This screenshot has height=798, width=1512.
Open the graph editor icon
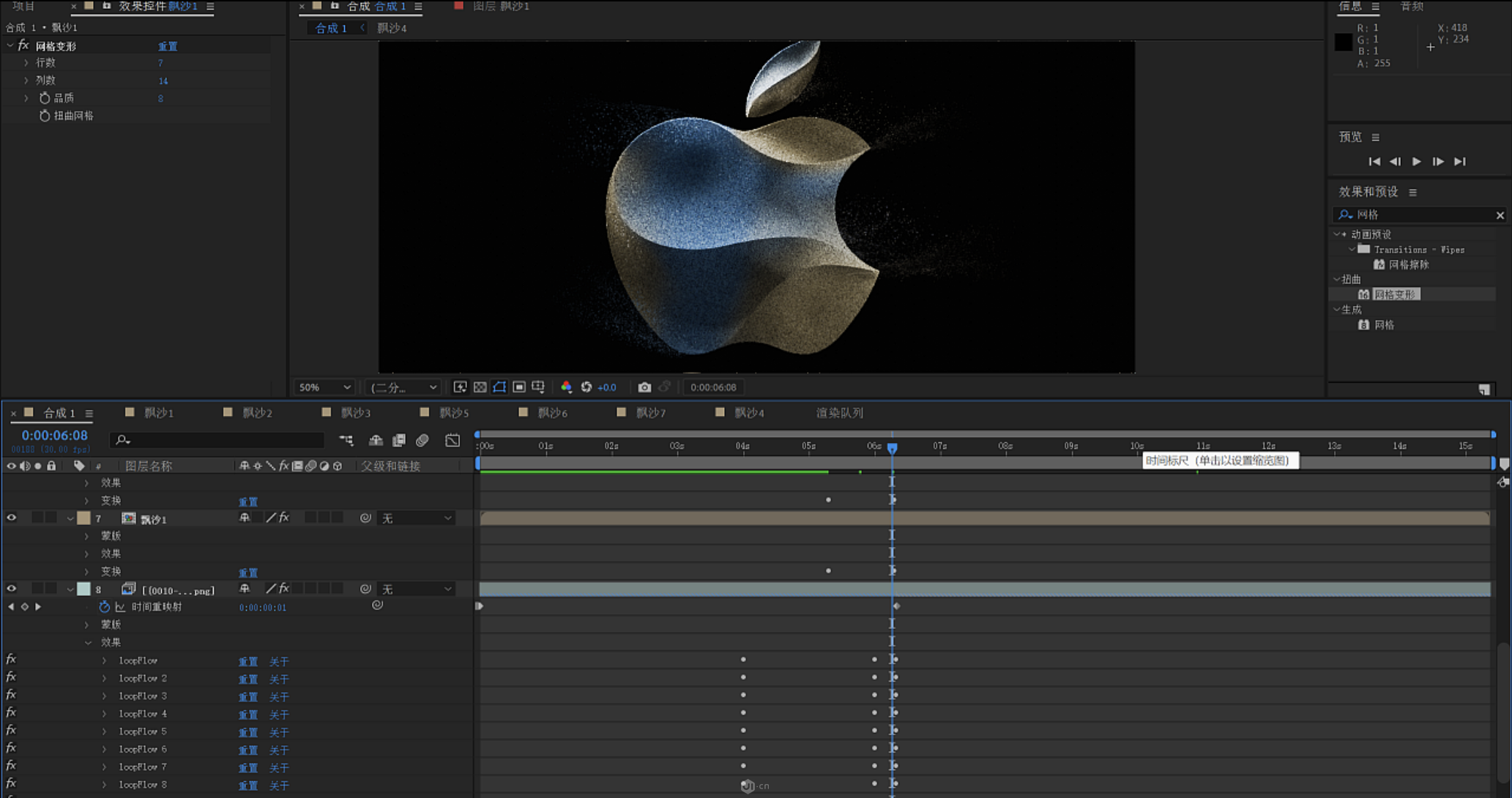coord(453,440)
